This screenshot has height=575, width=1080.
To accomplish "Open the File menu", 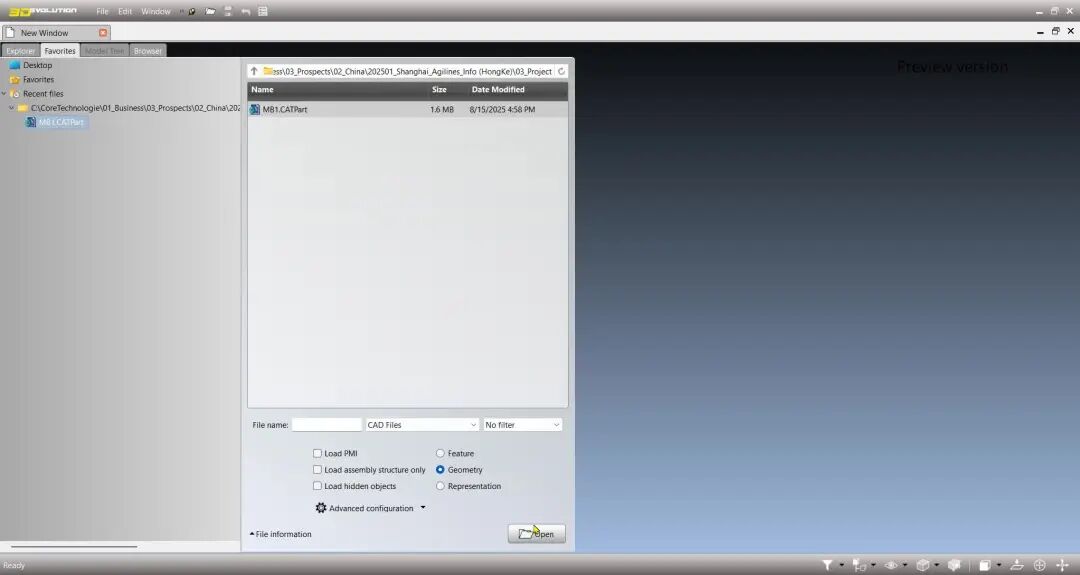I will 102,11.
